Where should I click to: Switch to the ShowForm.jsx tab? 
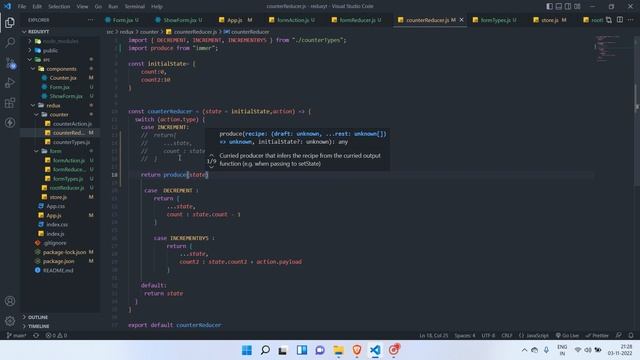point(179,20)
